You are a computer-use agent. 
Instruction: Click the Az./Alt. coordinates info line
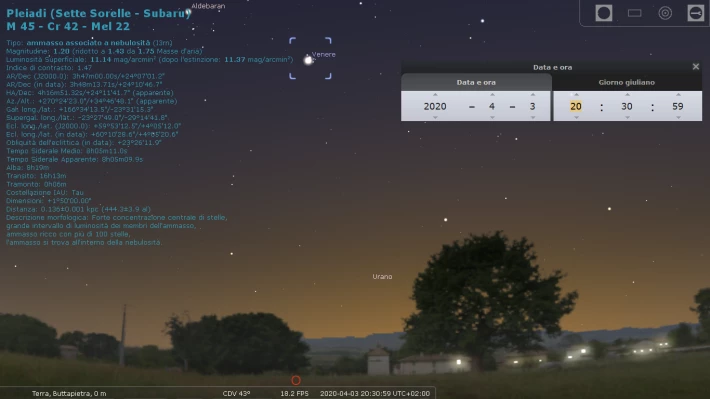point(91,101)
